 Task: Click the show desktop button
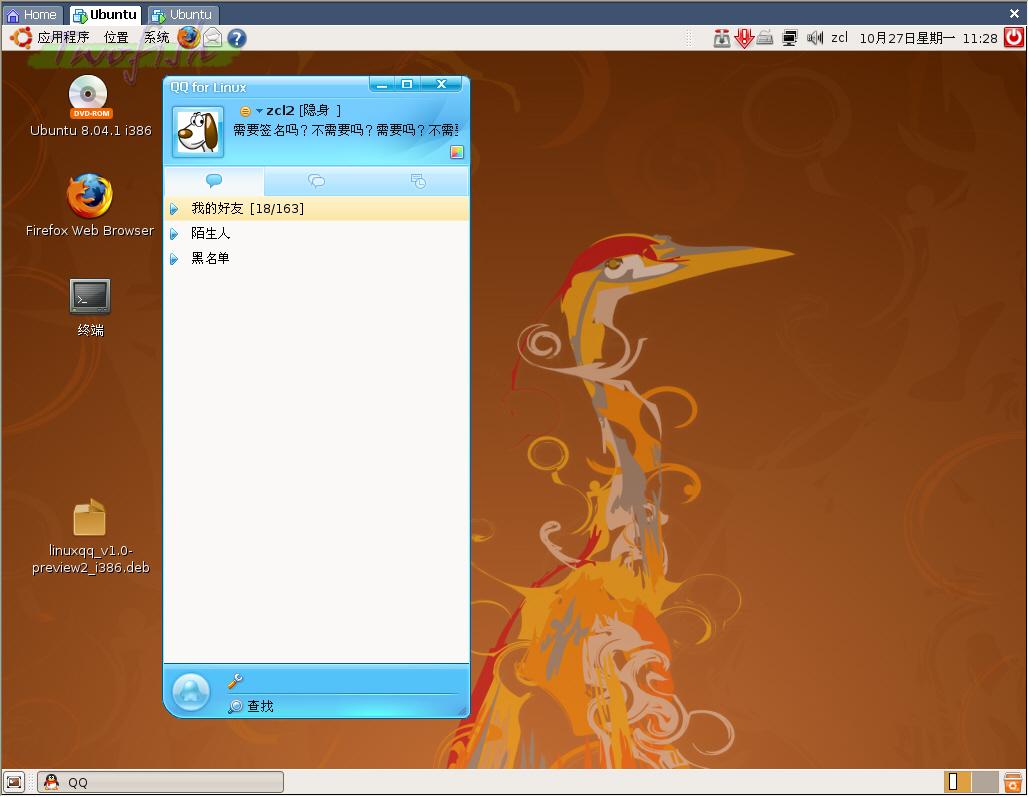14,783
